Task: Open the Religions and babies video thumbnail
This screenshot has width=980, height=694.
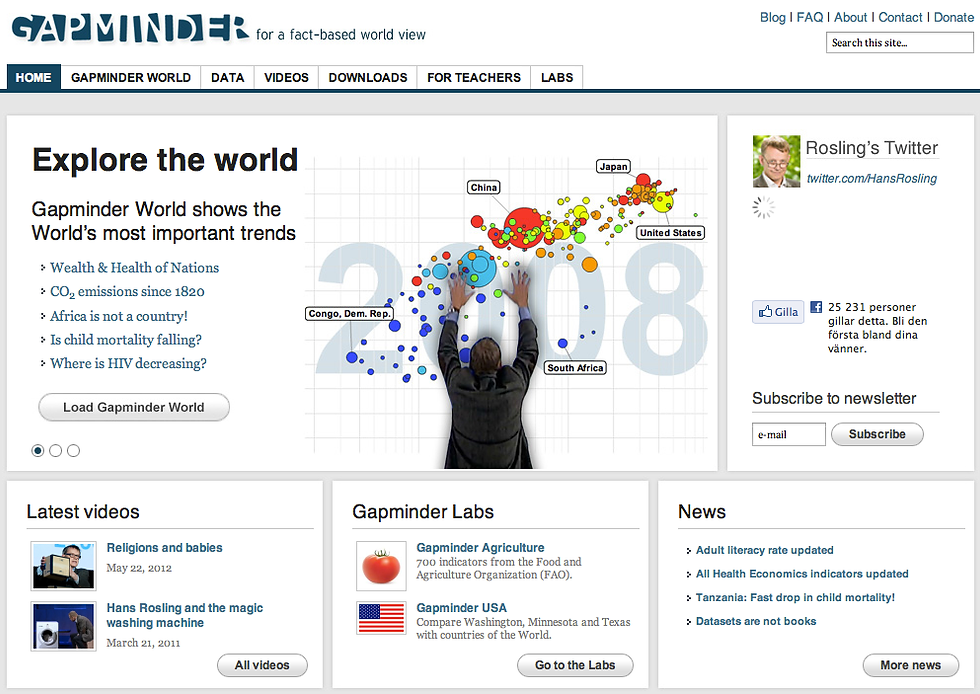Action: tap(63, 566)
